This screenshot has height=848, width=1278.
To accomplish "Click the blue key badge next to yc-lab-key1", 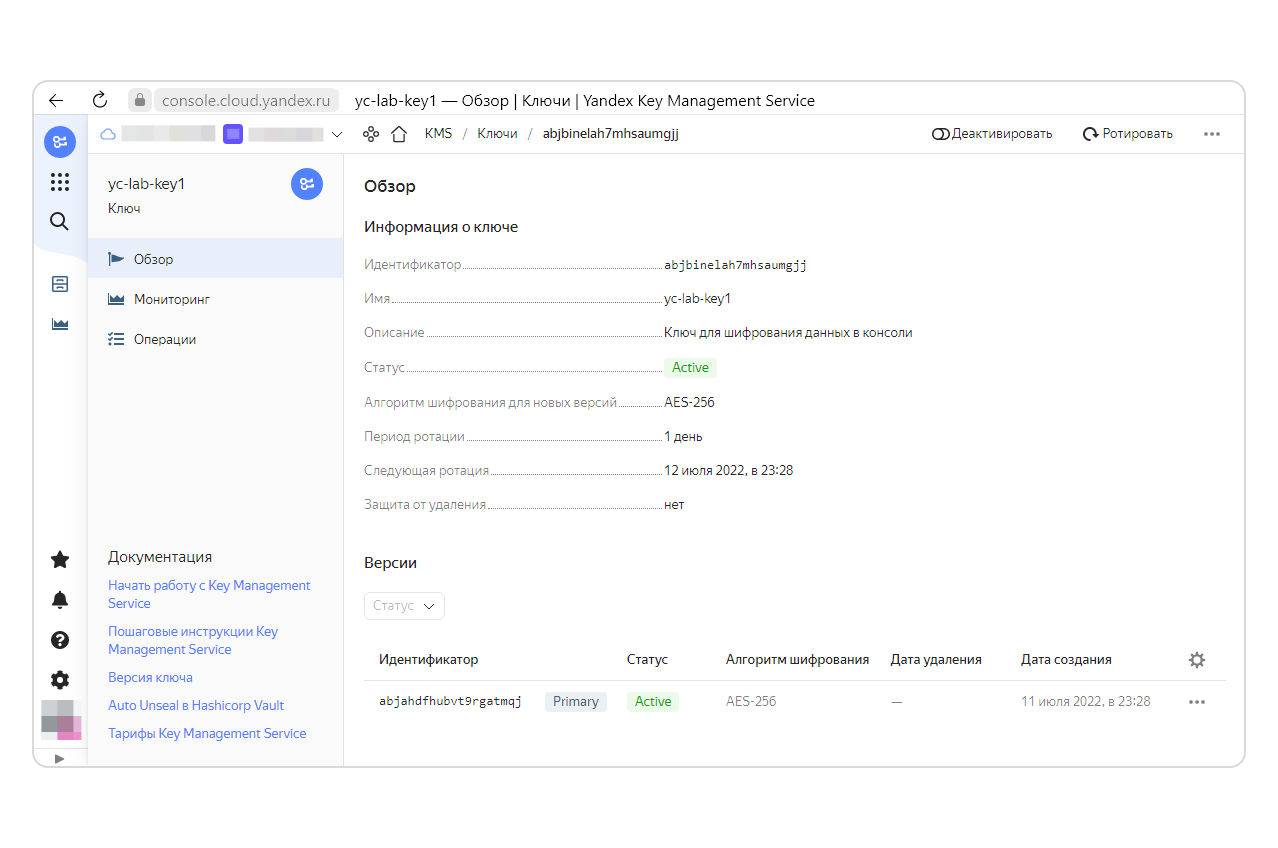I will (307, 184).
